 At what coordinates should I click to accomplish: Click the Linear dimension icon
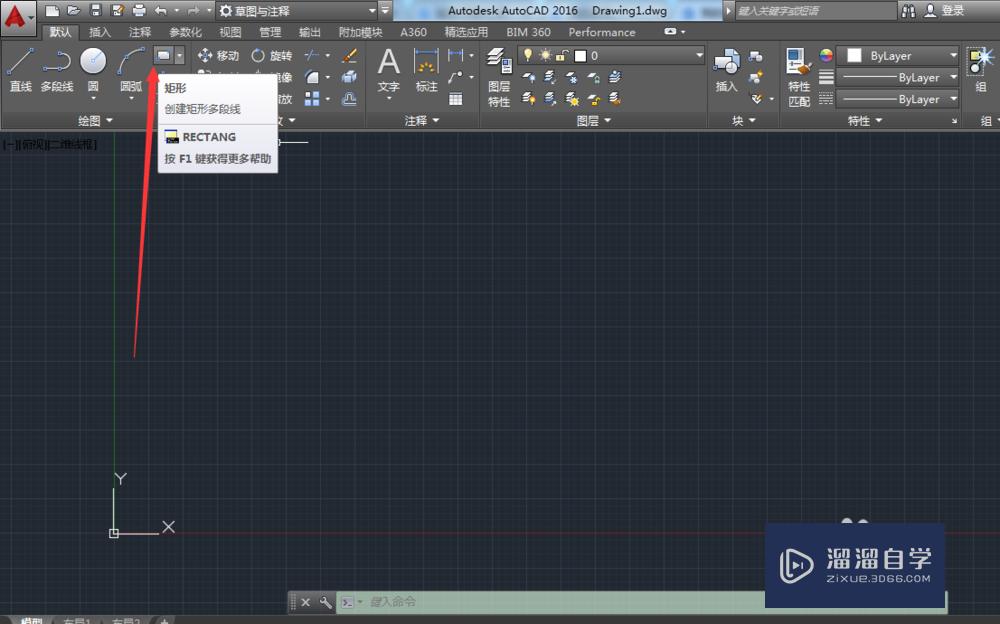[x=455, y=56]
